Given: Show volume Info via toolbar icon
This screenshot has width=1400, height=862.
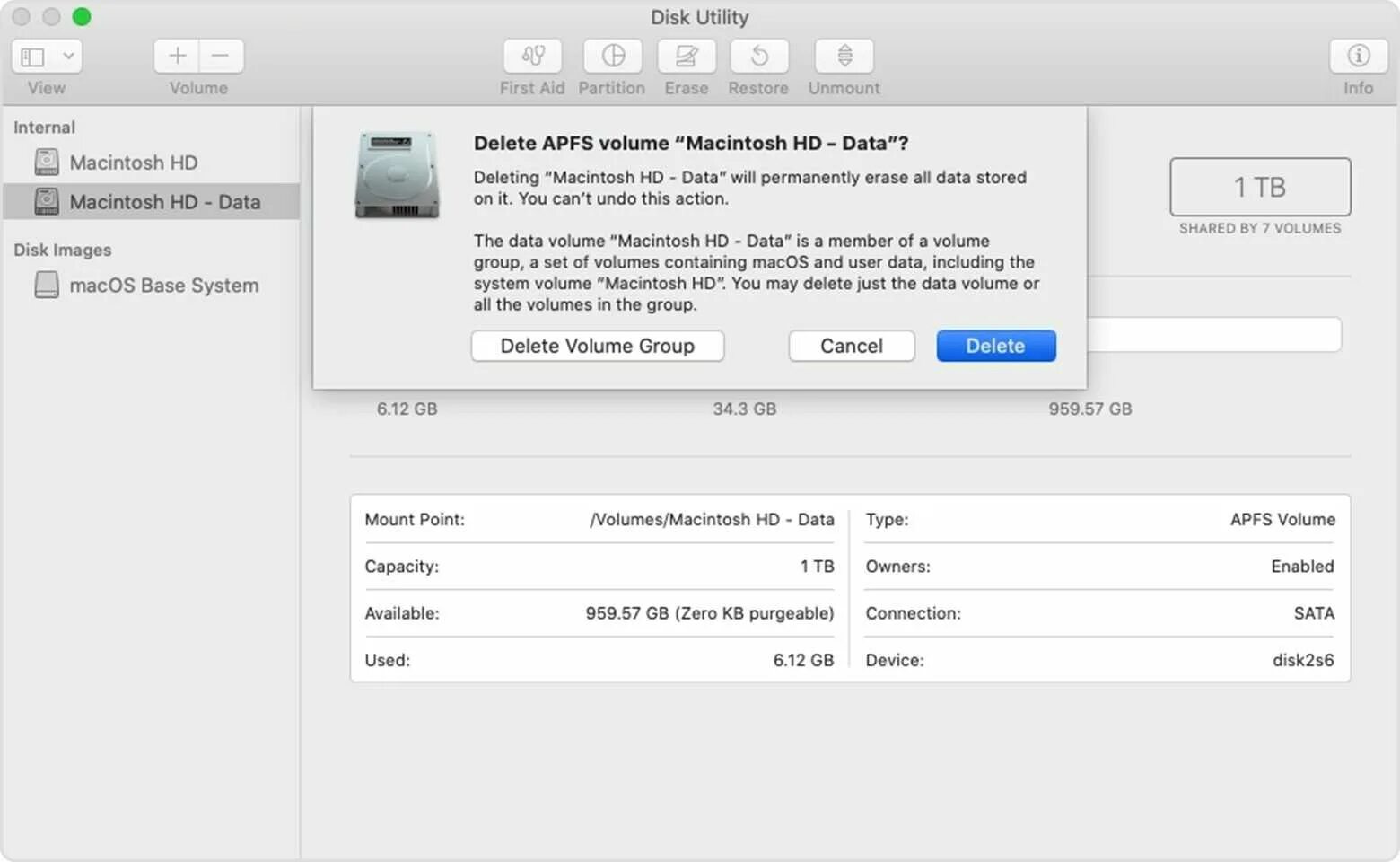Looking at the screenshot, I should (x=1358, y=56).
